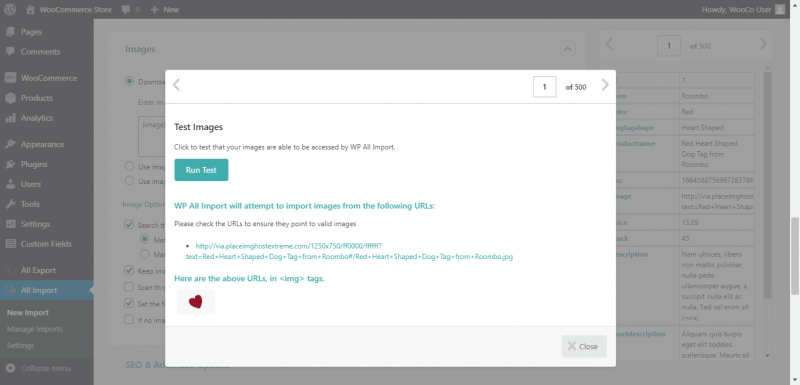
Task: Toggle the 'If no images' checkbox
Action: point(130,320)
